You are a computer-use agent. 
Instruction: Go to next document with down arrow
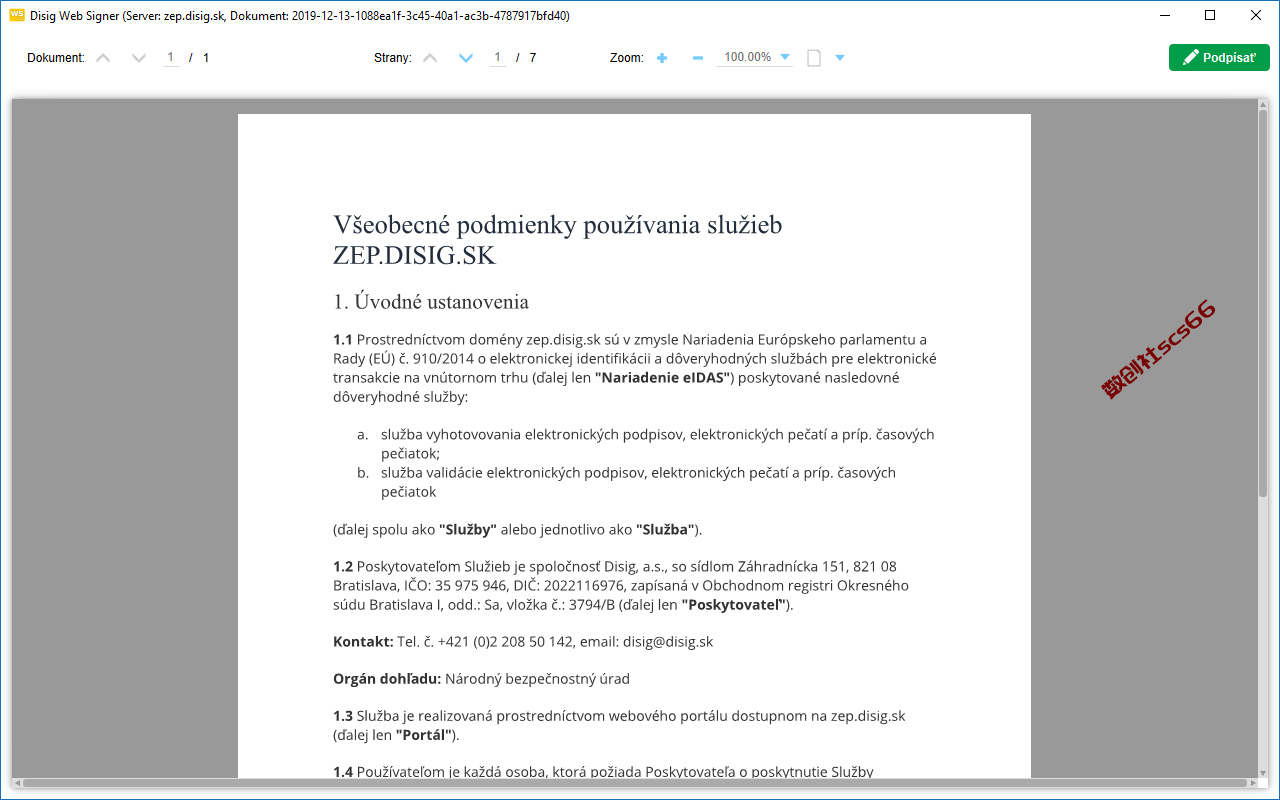pos(139,58)
